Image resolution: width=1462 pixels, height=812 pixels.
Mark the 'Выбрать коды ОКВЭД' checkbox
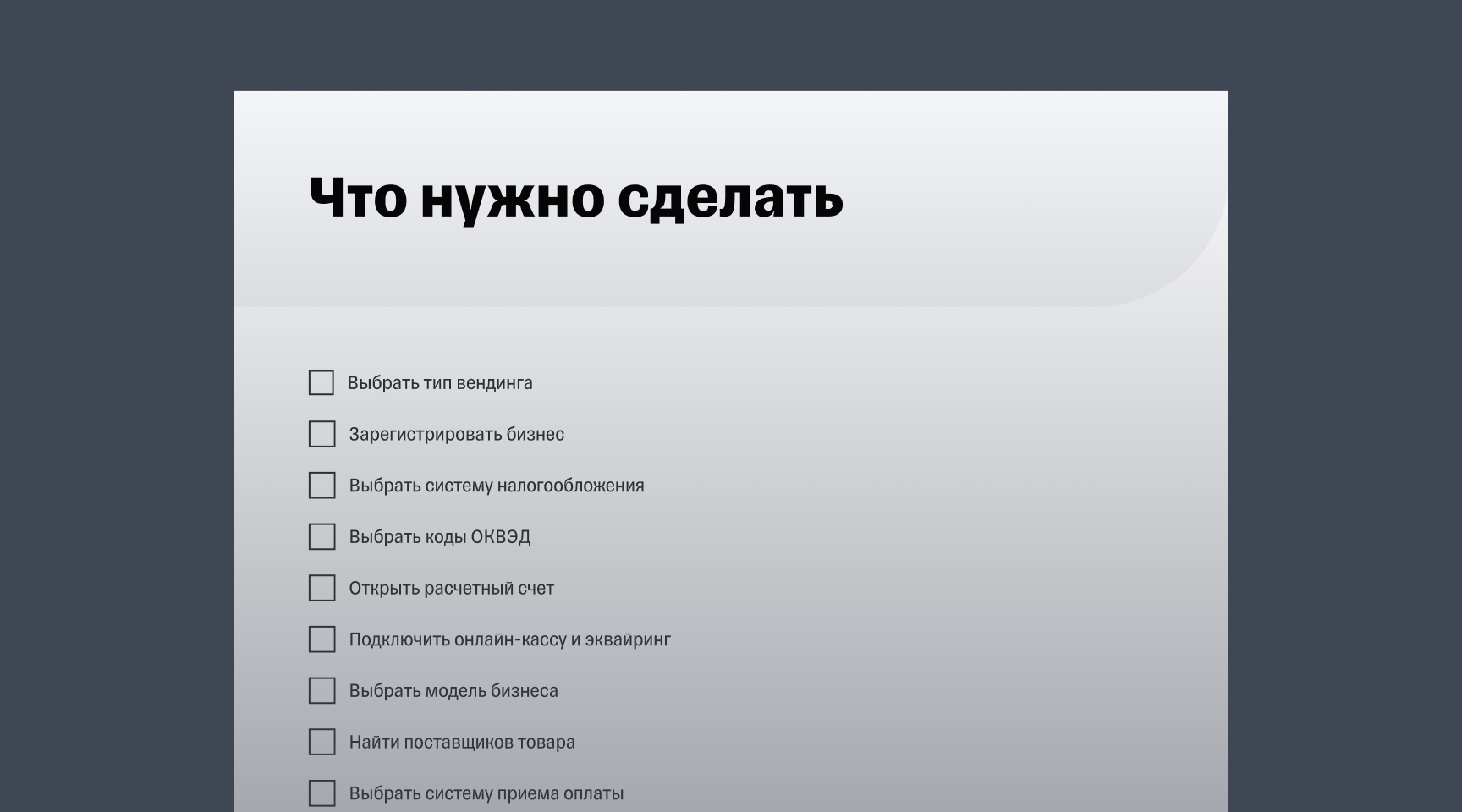tap(322, 536)
